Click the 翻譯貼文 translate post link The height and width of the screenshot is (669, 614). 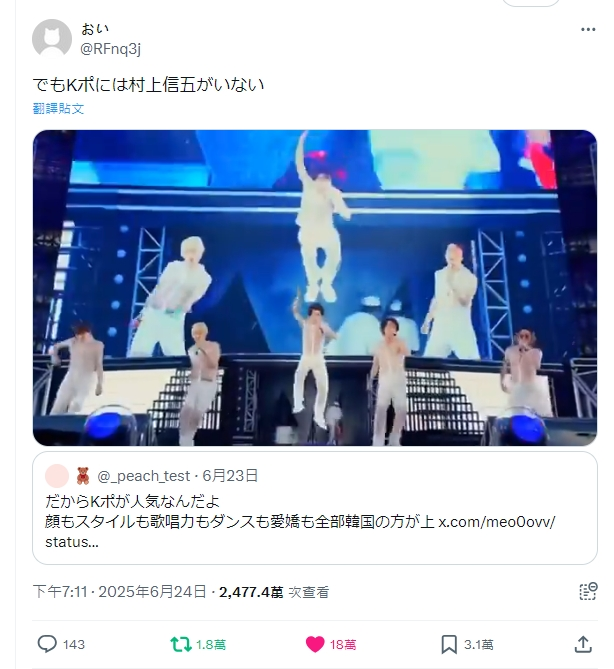(x=58, y=109)
